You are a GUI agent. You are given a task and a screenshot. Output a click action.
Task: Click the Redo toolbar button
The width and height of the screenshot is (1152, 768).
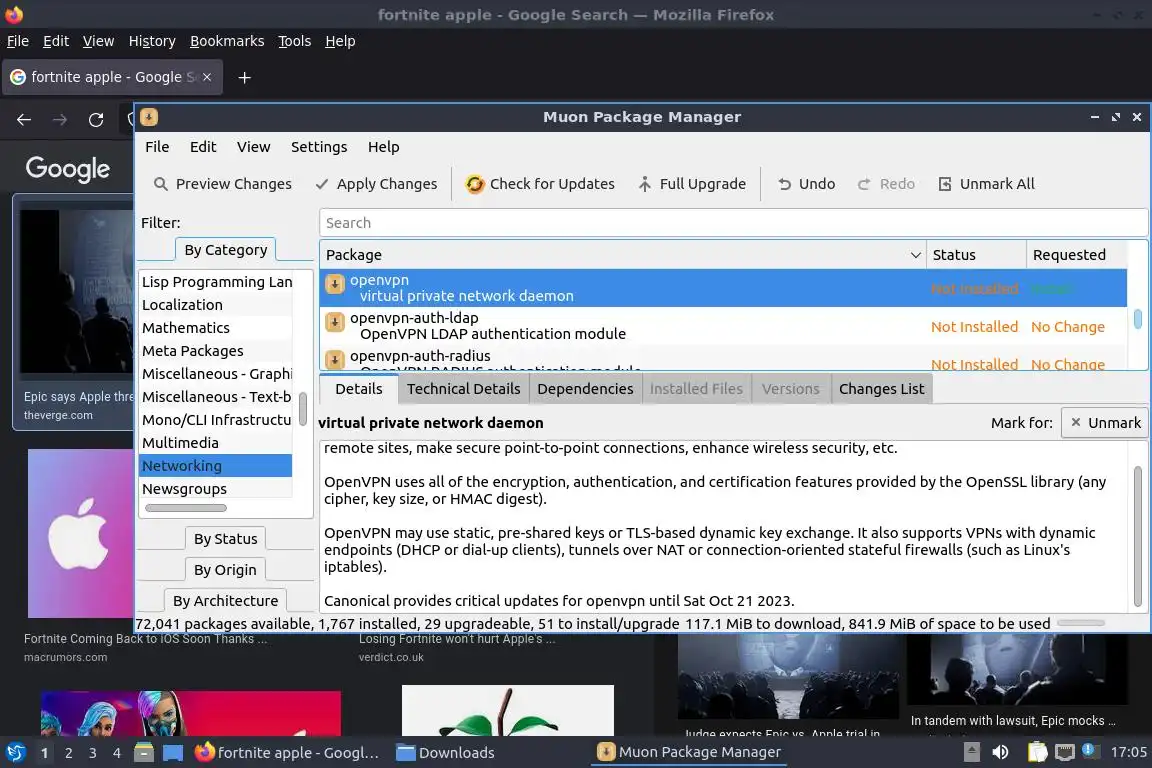[x=886, y=184]
